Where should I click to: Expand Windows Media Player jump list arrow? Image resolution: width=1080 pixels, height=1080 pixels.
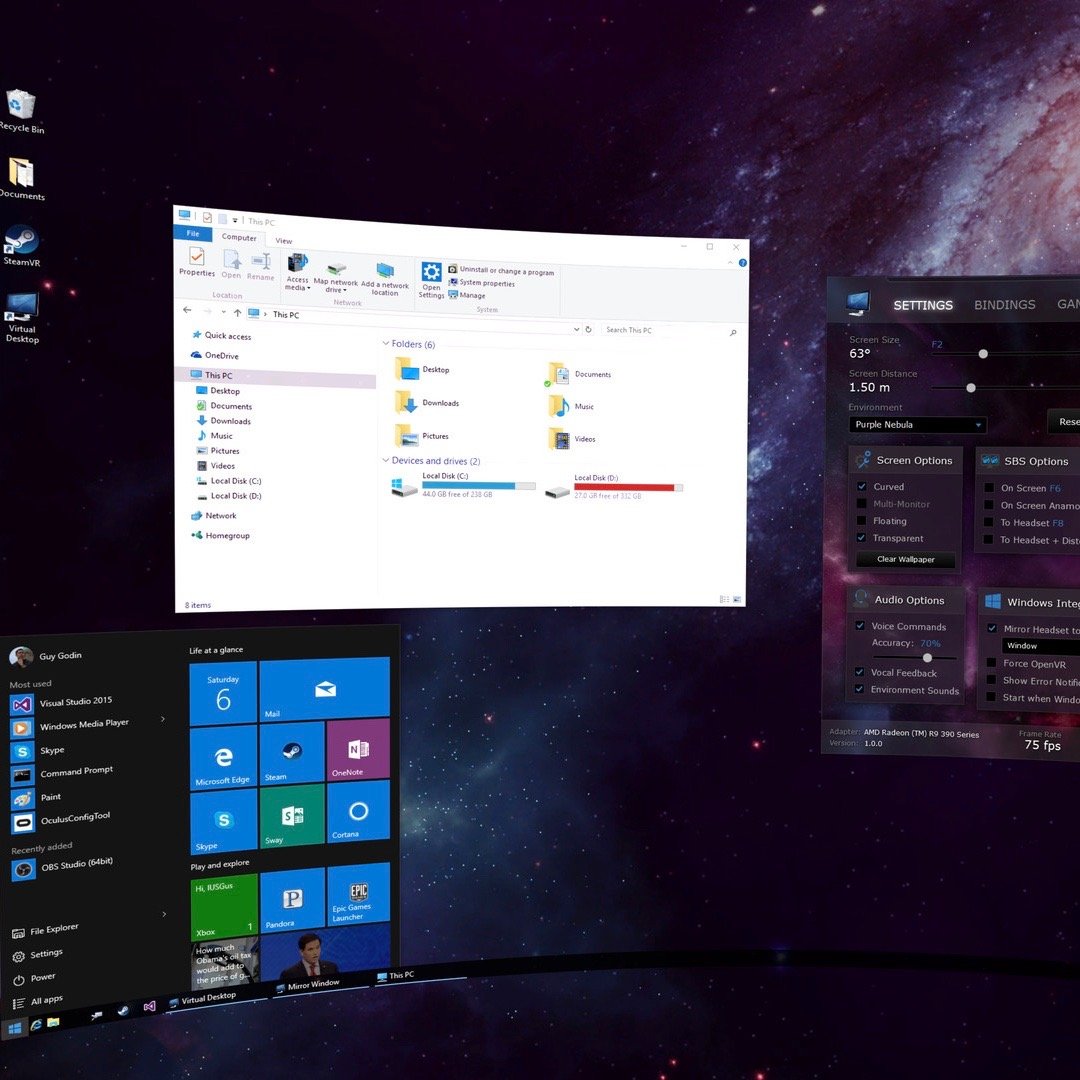[163, 719]
